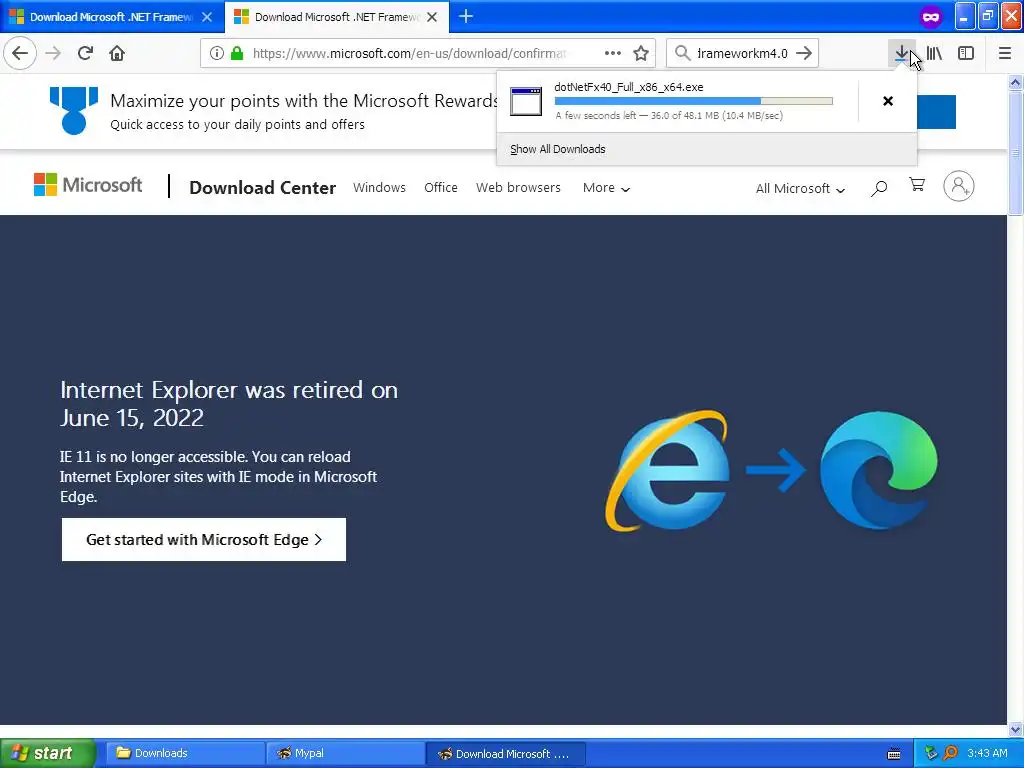
Task: Toggle the downloads panel button
Action: [902, 53]
